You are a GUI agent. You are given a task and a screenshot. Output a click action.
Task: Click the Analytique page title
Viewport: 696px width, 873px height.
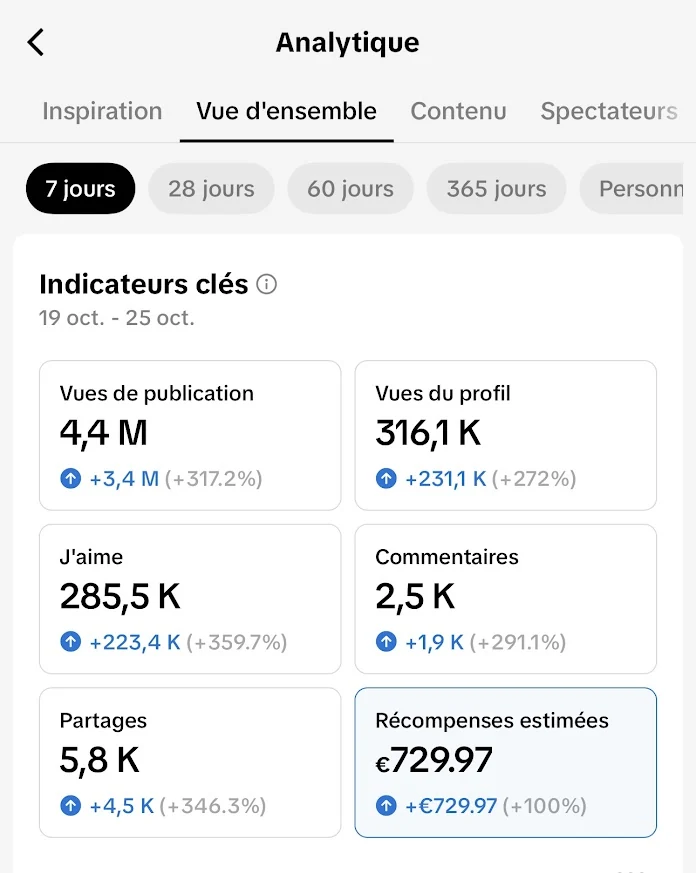[347, 43]
